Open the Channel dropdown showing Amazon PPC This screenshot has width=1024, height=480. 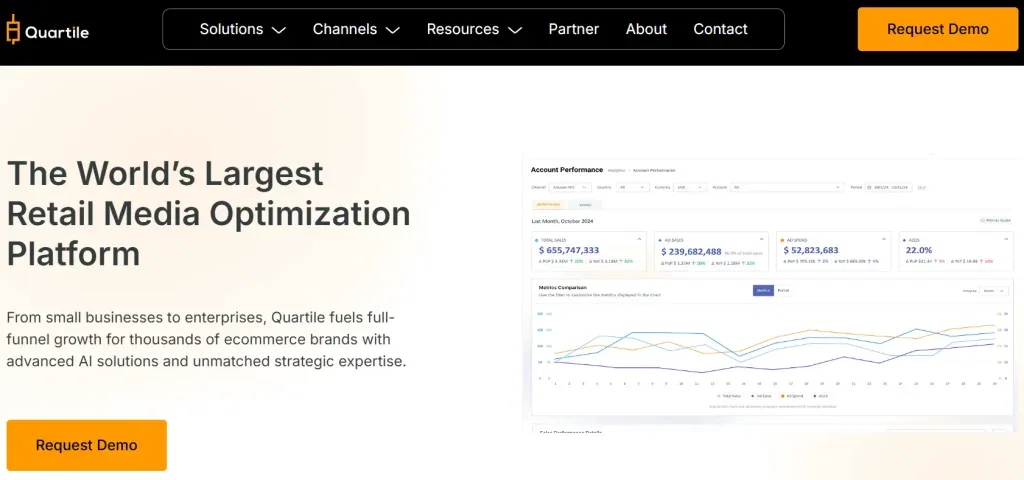pos(569,187)
